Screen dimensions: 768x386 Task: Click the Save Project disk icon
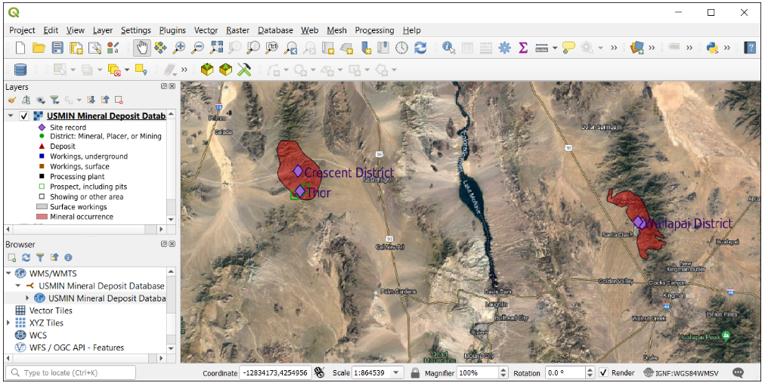(57, 48)
